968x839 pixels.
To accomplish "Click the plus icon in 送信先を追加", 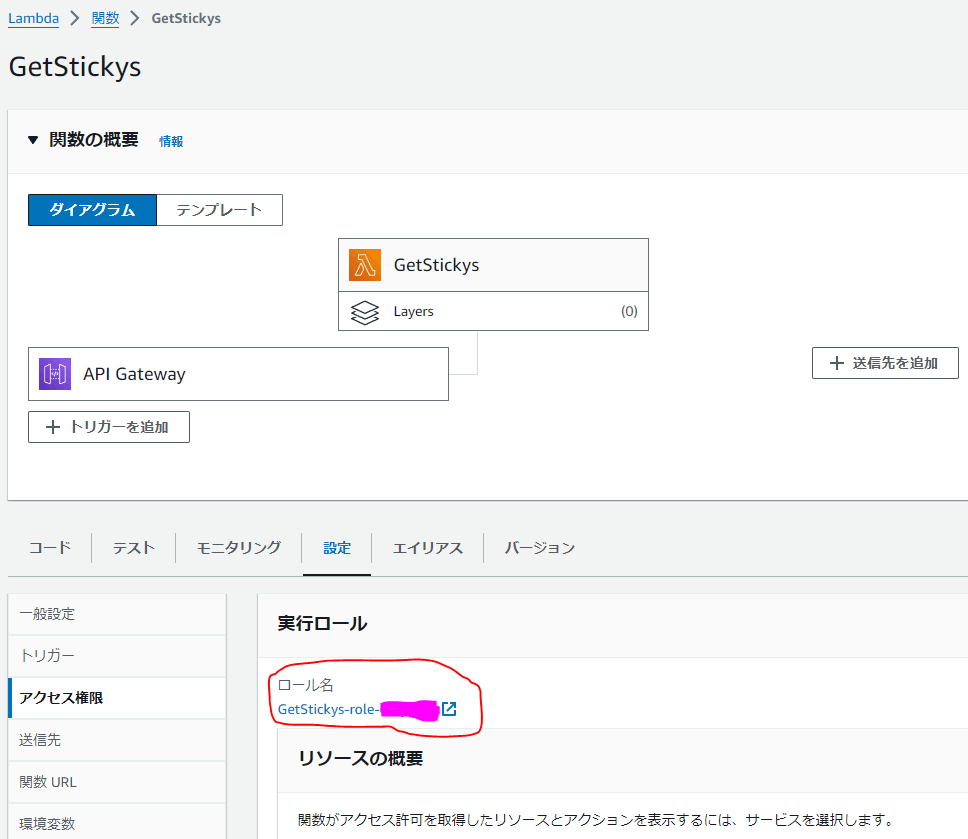I will tap(837, 363).
